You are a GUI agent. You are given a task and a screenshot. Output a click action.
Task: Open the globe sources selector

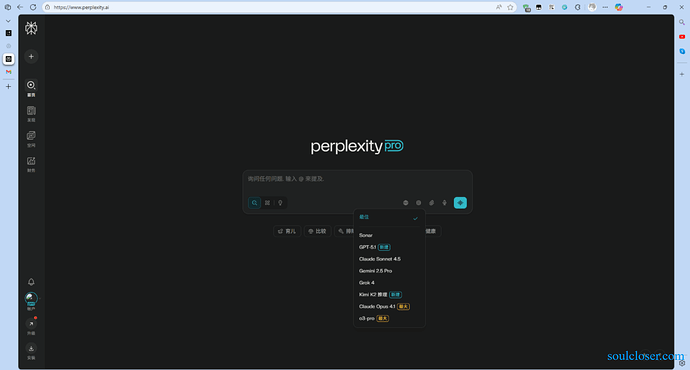406,203
